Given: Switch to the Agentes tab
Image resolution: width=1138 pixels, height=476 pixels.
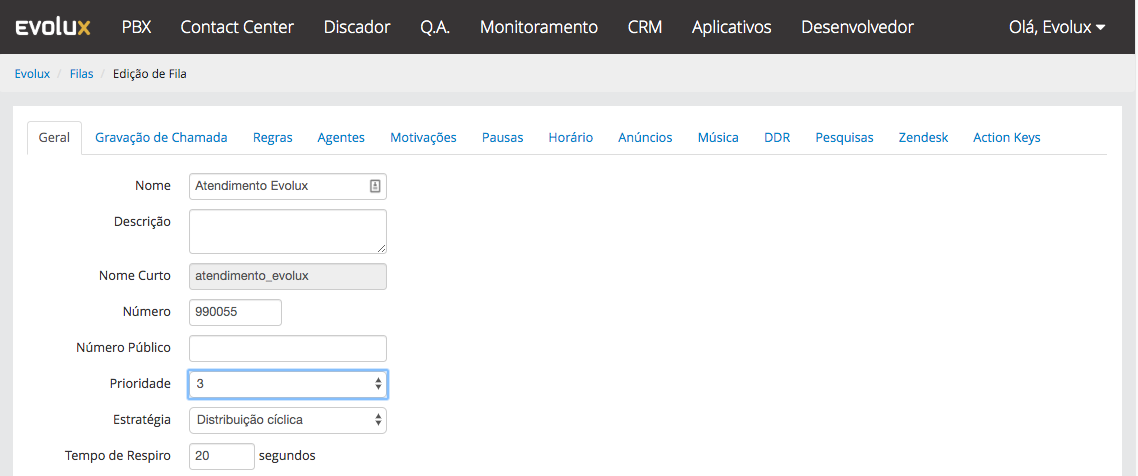Looking at the screenshot, I should click(x=341, y=137).
